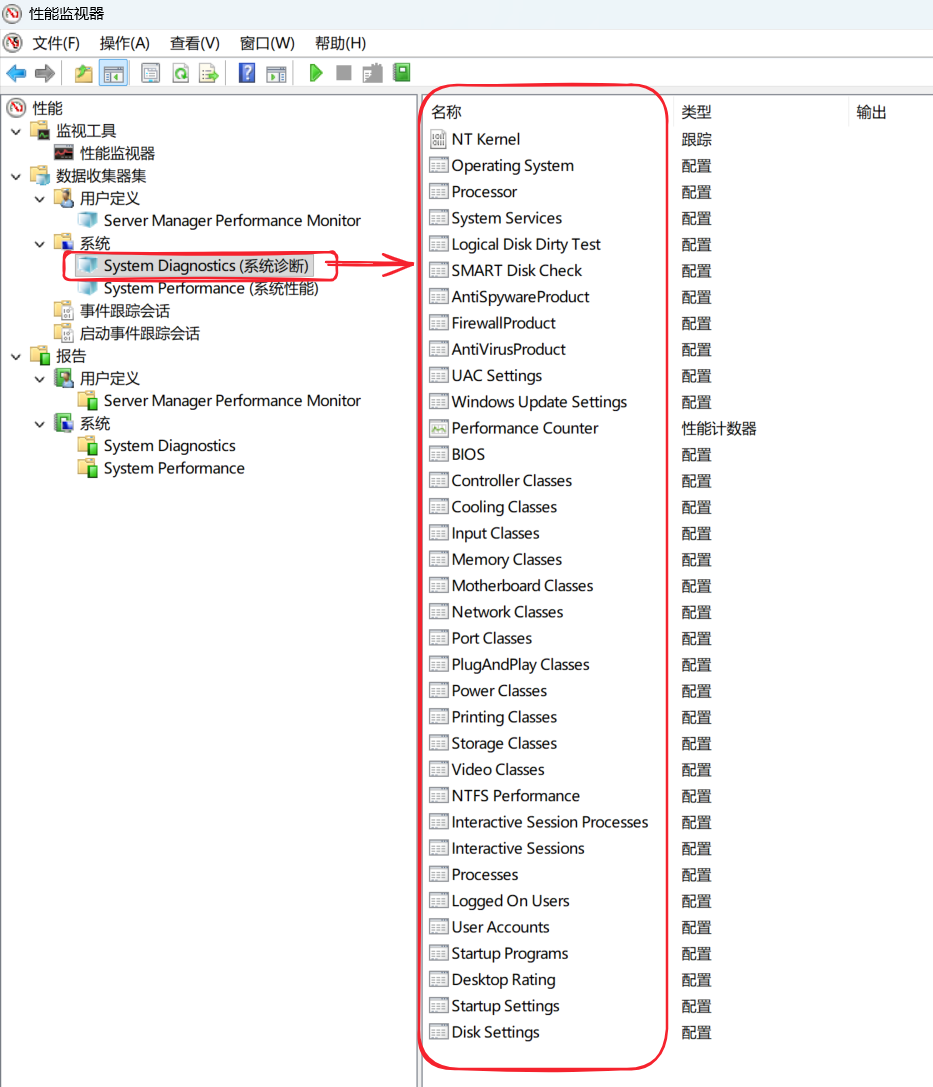933x1087 pixels.
Task: Select Server Manager Performance Monitor collector set
Action: coord(232,220)
